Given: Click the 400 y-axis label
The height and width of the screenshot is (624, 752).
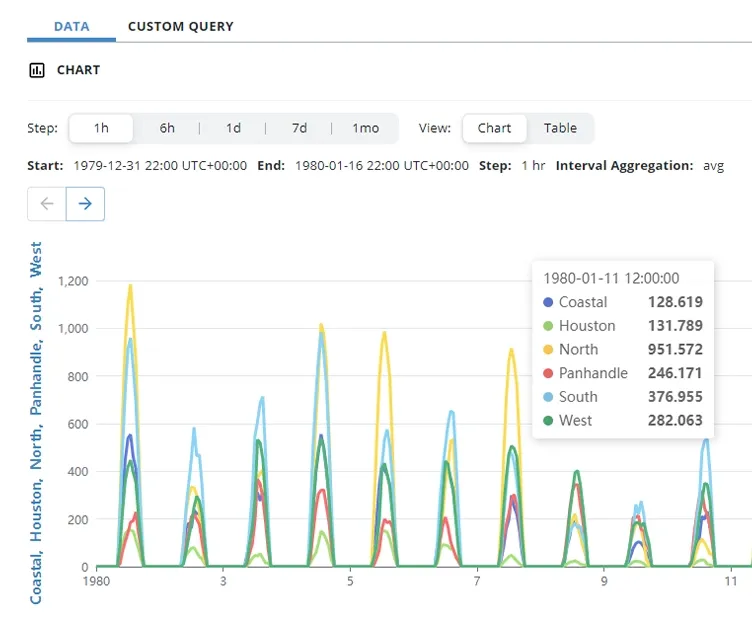Looking at the screenshot, I should (x=78, y=471).
